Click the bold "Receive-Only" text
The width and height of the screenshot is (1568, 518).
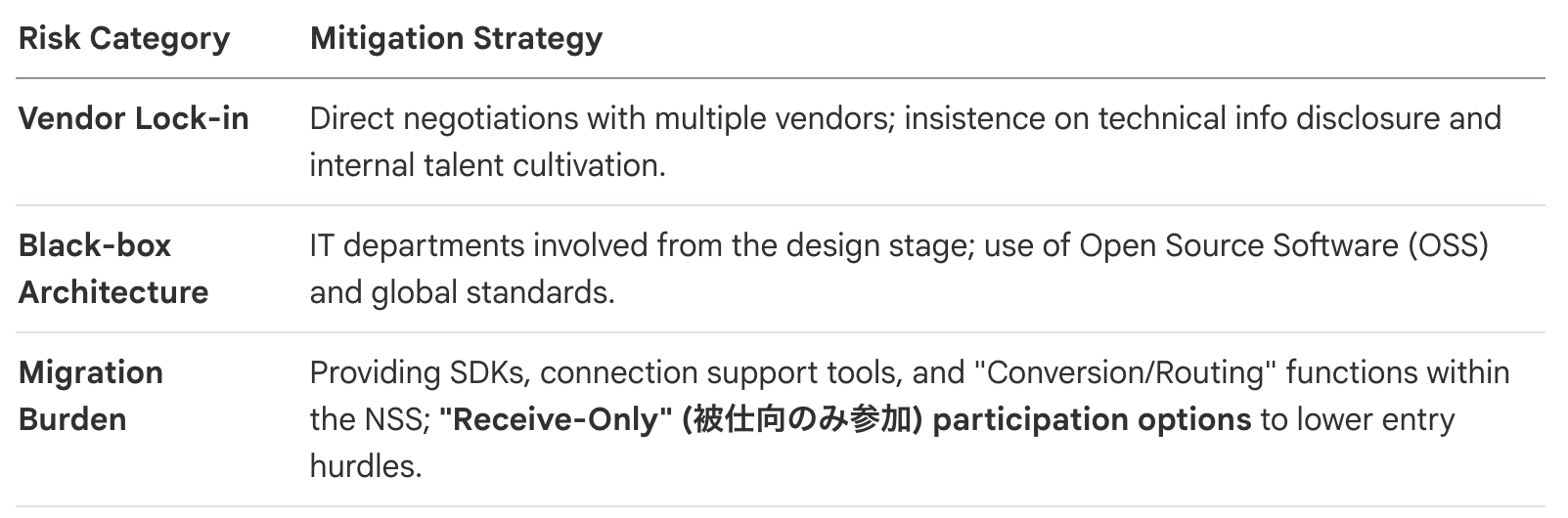click(x=555, y=419)
